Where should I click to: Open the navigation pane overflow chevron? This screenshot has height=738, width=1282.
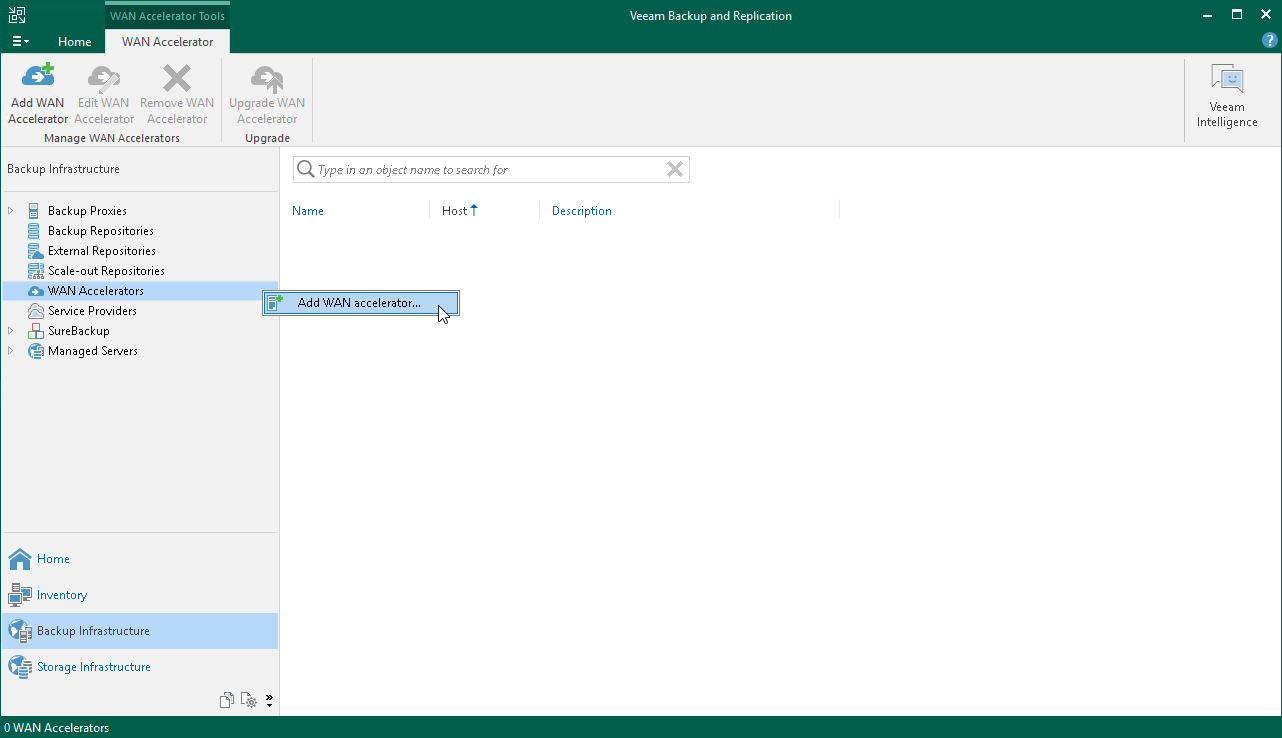tap(269, 700)
